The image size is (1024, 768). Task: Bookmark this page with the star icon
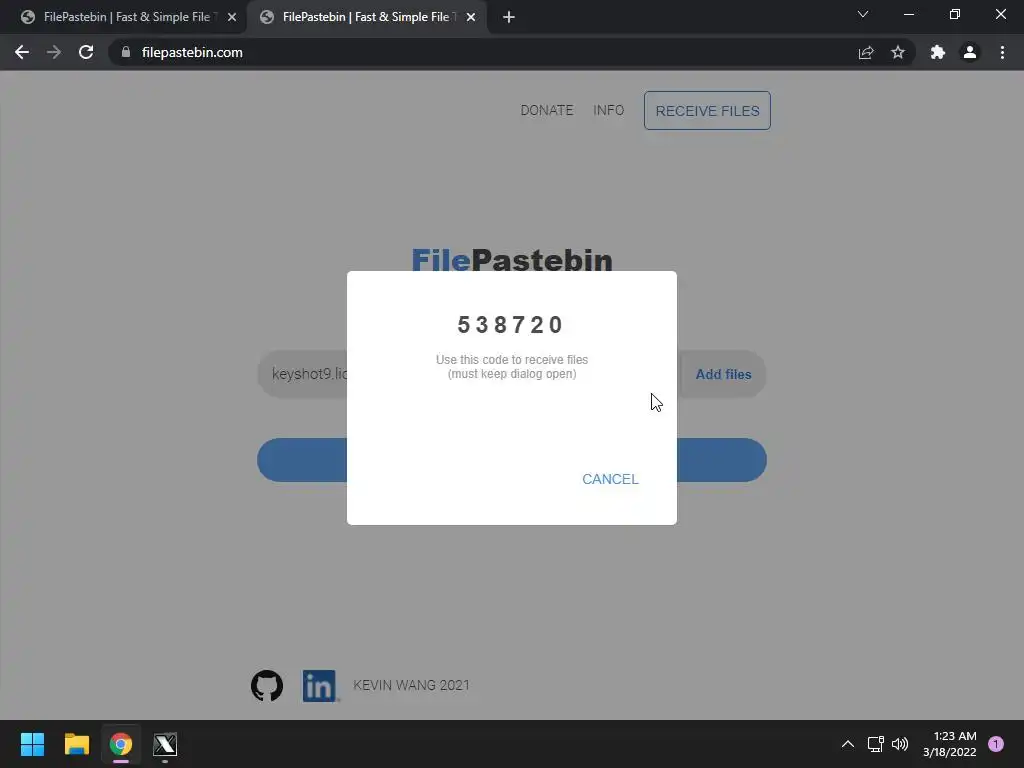[898, 52]
